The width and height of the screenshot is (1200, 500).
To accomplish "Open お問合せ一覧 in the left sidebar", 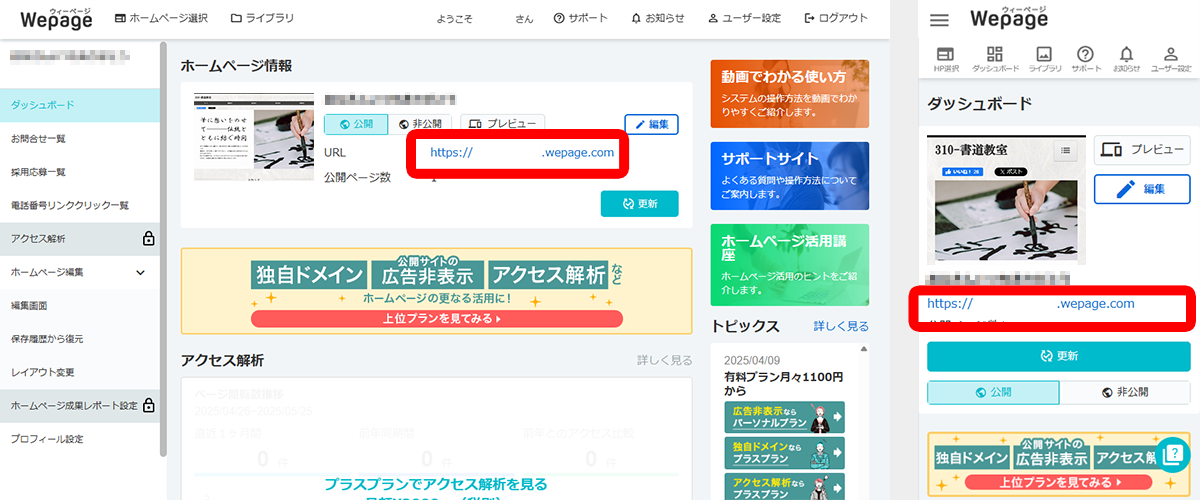I will [x=38, y=138].
